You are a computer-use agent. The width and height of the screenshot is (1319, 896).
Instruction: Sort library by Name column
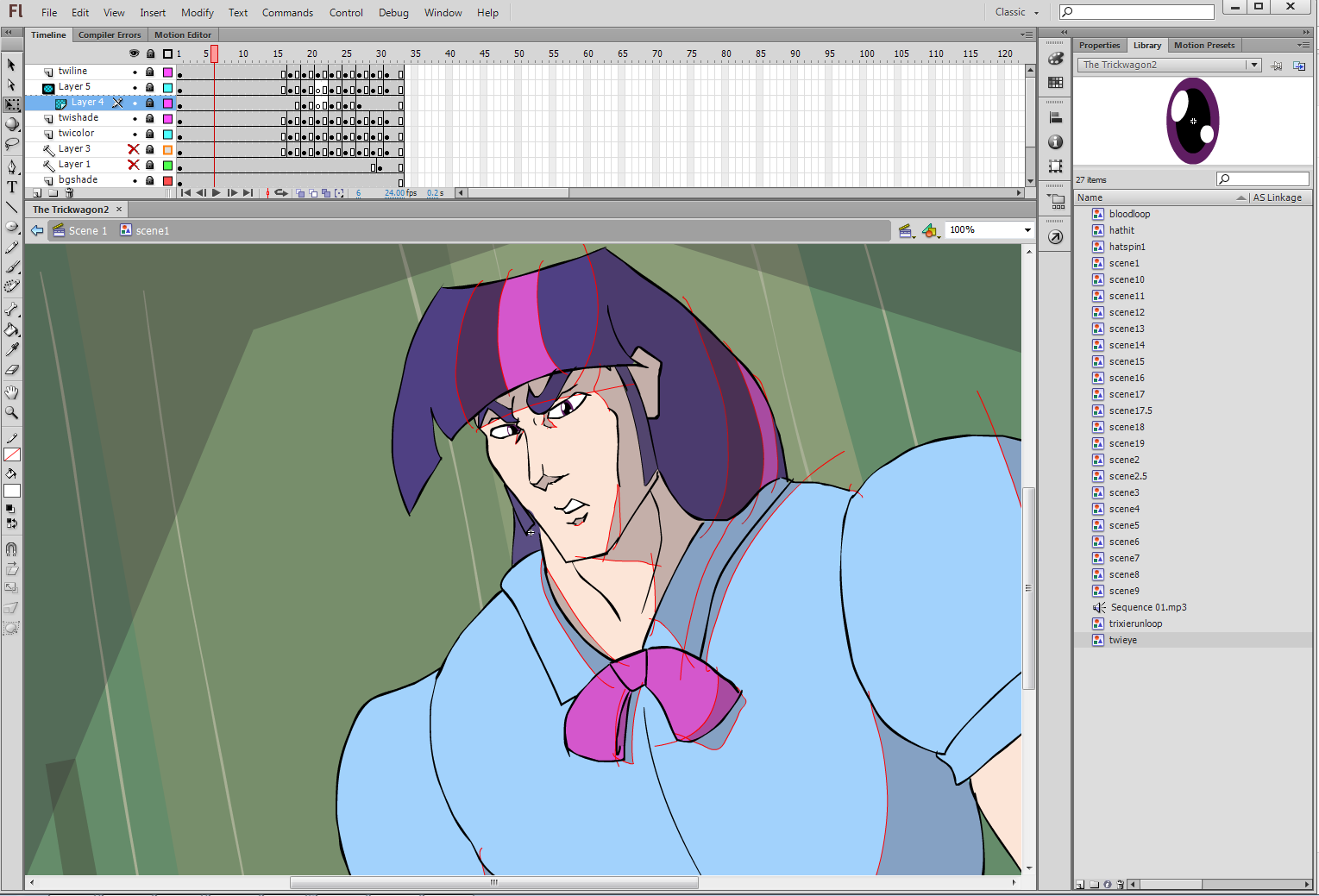tap(1160, 197)
